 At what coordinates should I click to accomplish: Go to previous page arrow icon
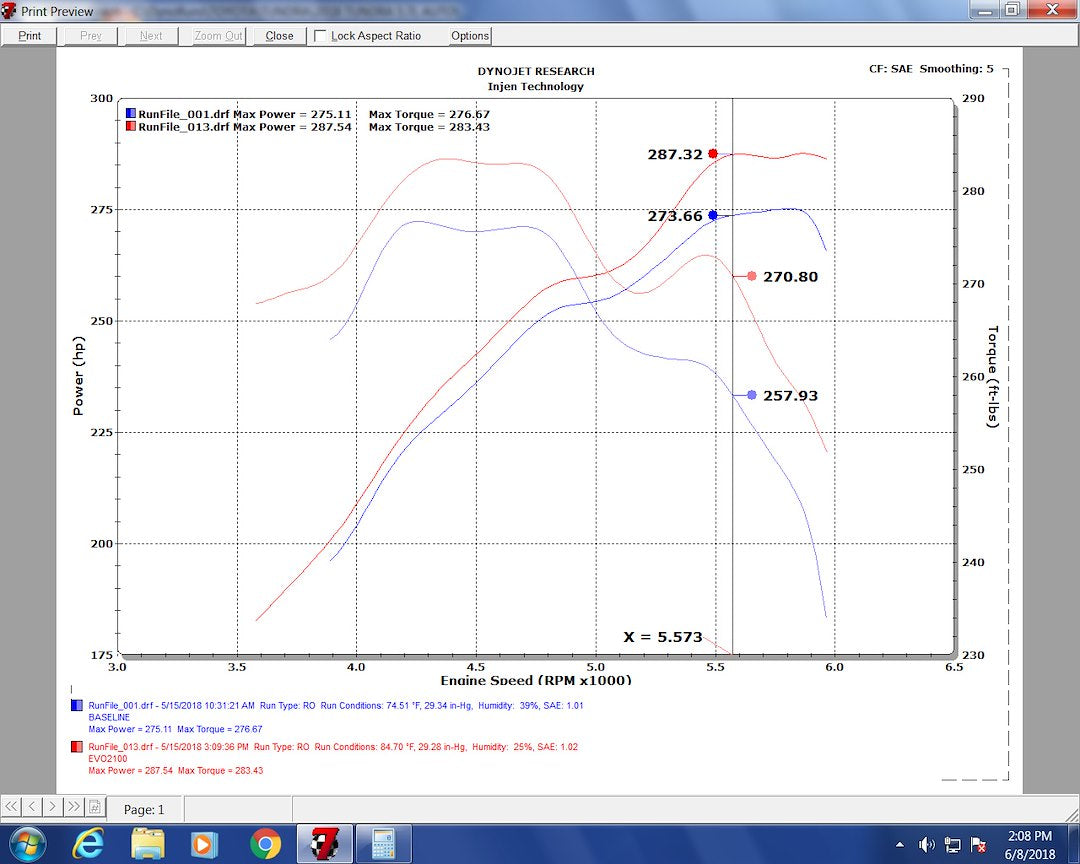[32, 806]
